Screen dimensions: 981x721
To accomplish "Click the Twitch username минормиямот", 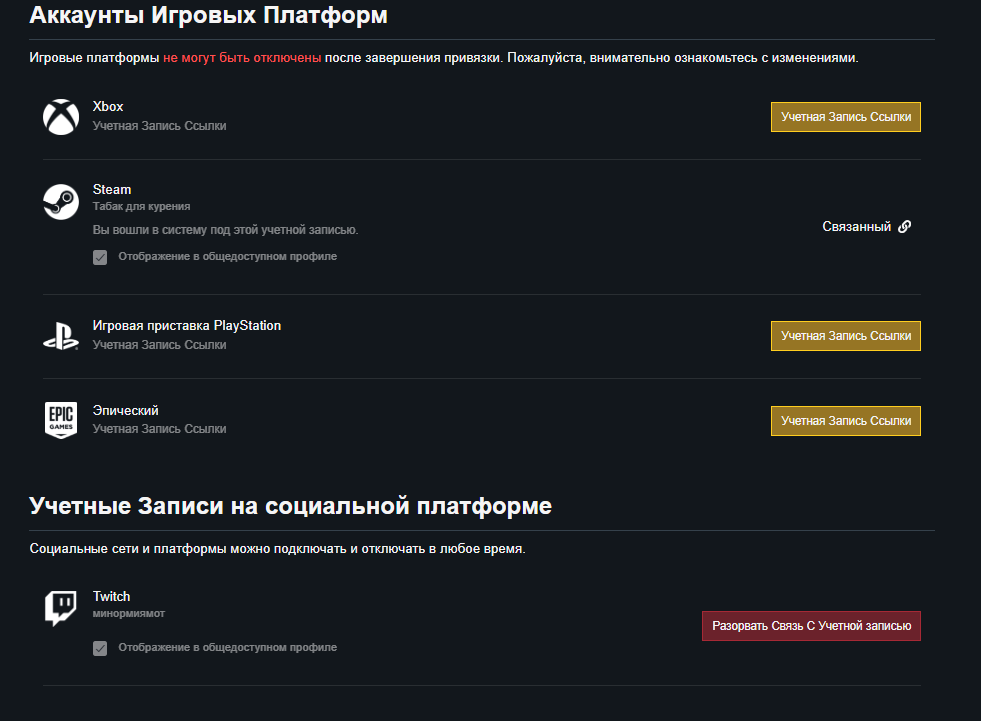I will point(129,613).
